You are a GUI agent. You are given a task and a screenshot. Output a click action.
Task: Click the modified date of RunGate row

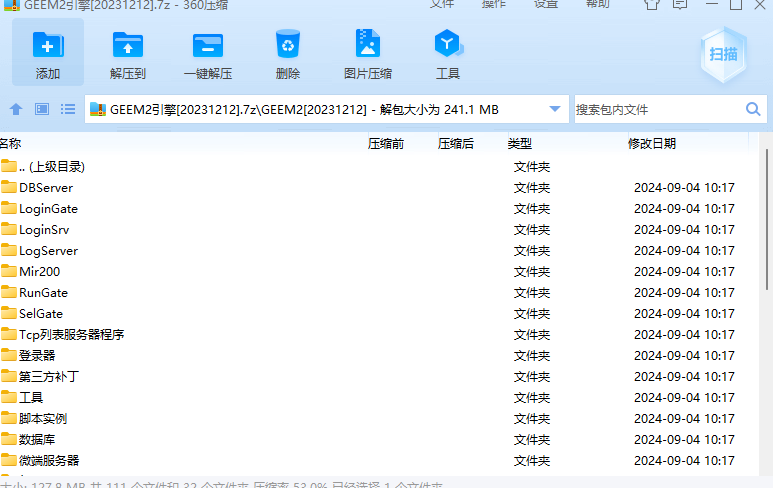684,292
